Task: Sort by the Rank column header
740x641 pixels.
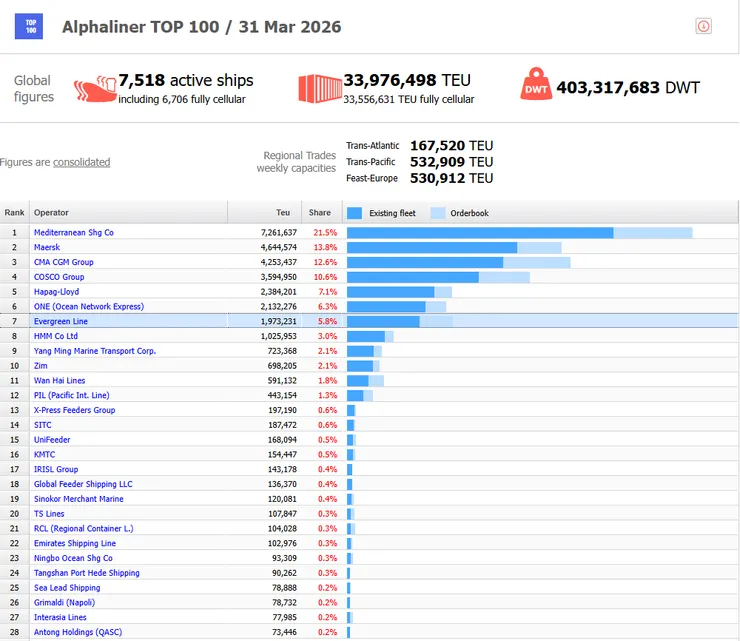Action: pyautogui.click(x=15, y=212)
